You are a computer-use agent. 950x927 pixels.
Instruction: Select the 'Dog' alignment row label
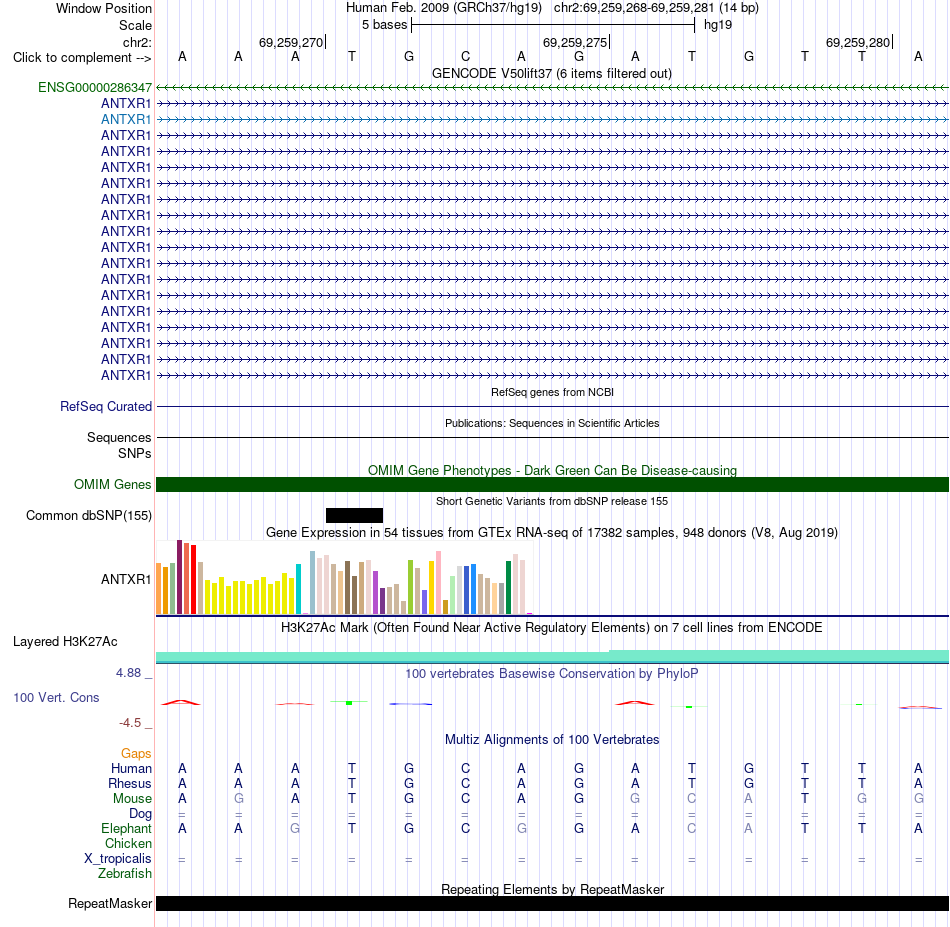coord(140,814)
